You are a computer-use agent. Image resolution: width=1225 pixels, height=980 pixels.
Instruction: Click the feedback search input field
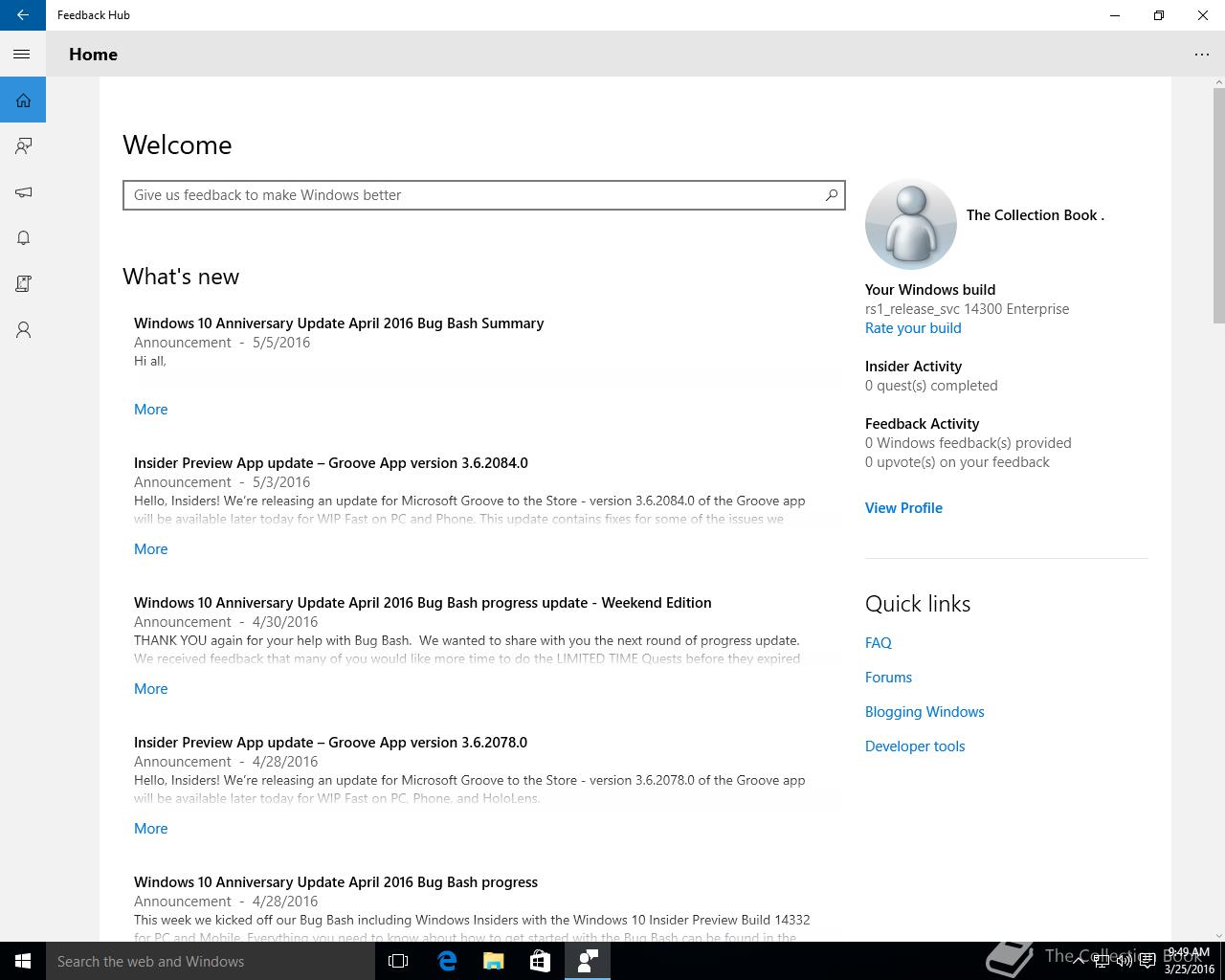pos(484,195)
